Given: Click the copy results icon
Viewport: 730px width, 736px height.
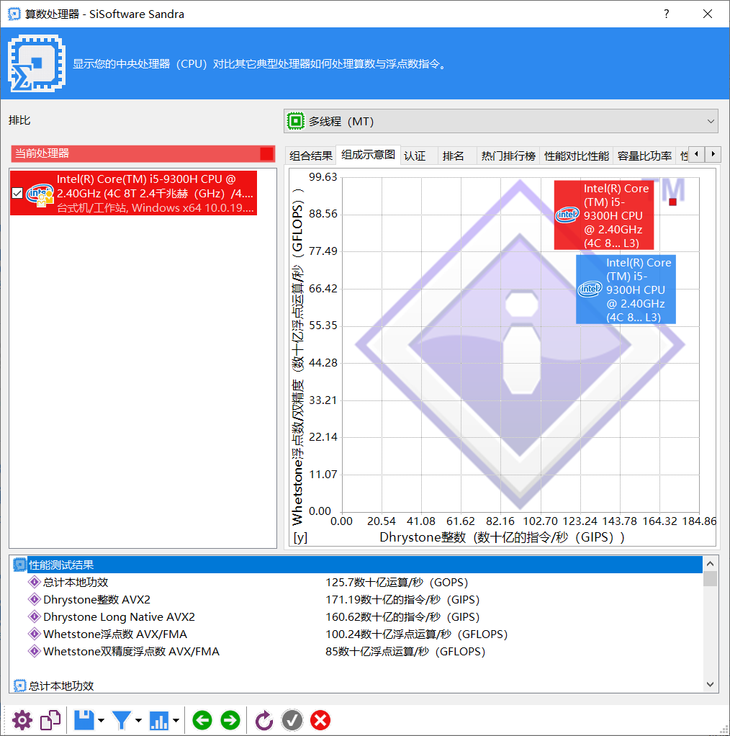Looking at the screenshot, I should (x=50, y=720).
